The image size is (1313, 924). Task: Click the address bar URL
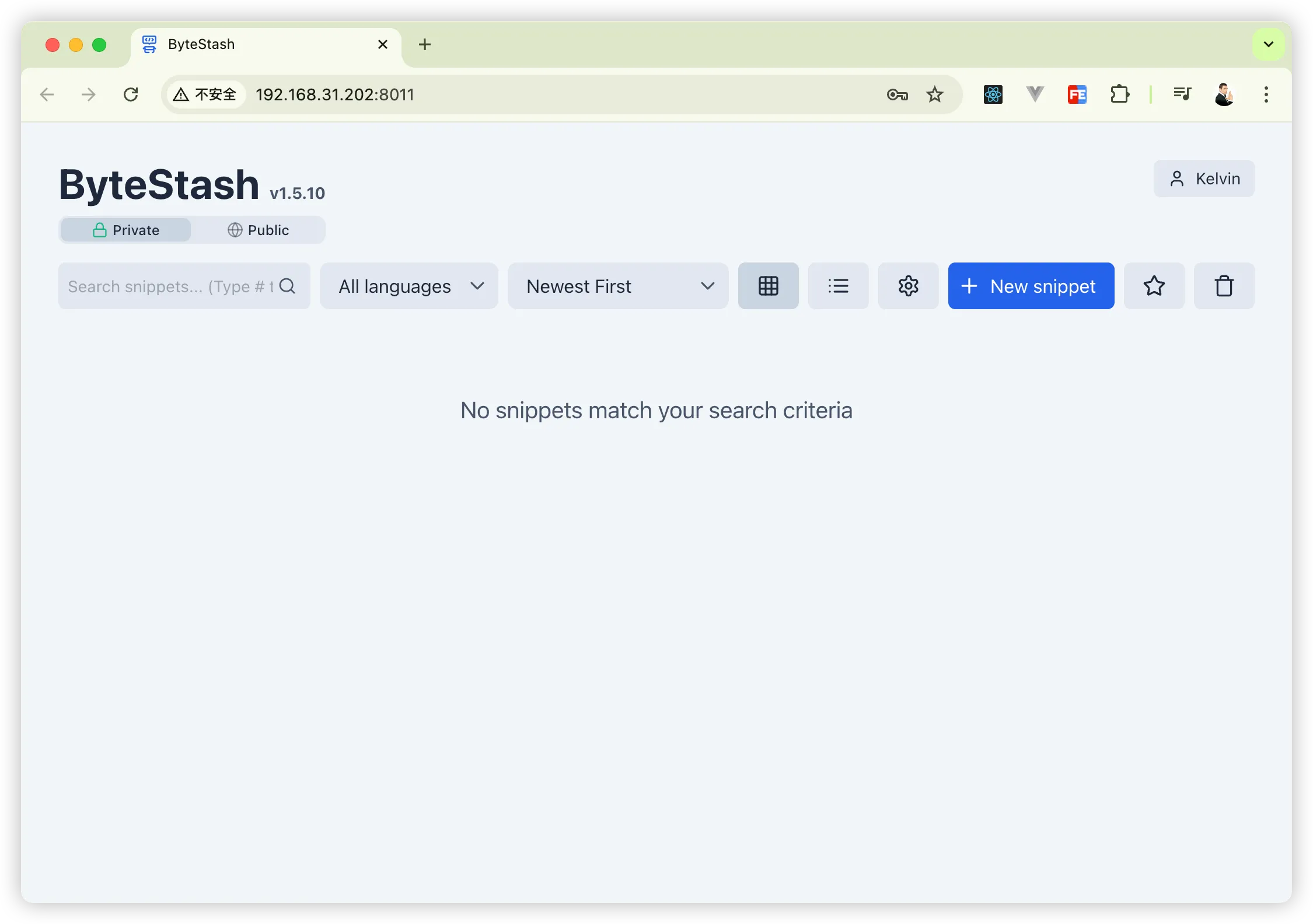[x=335, y=94]
